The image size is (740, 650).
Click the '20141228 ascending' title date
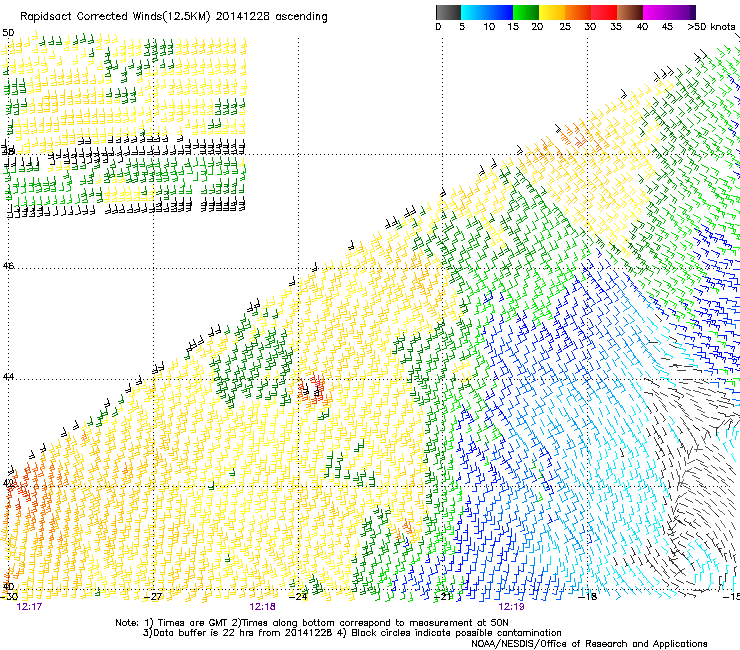coord(271,16)
